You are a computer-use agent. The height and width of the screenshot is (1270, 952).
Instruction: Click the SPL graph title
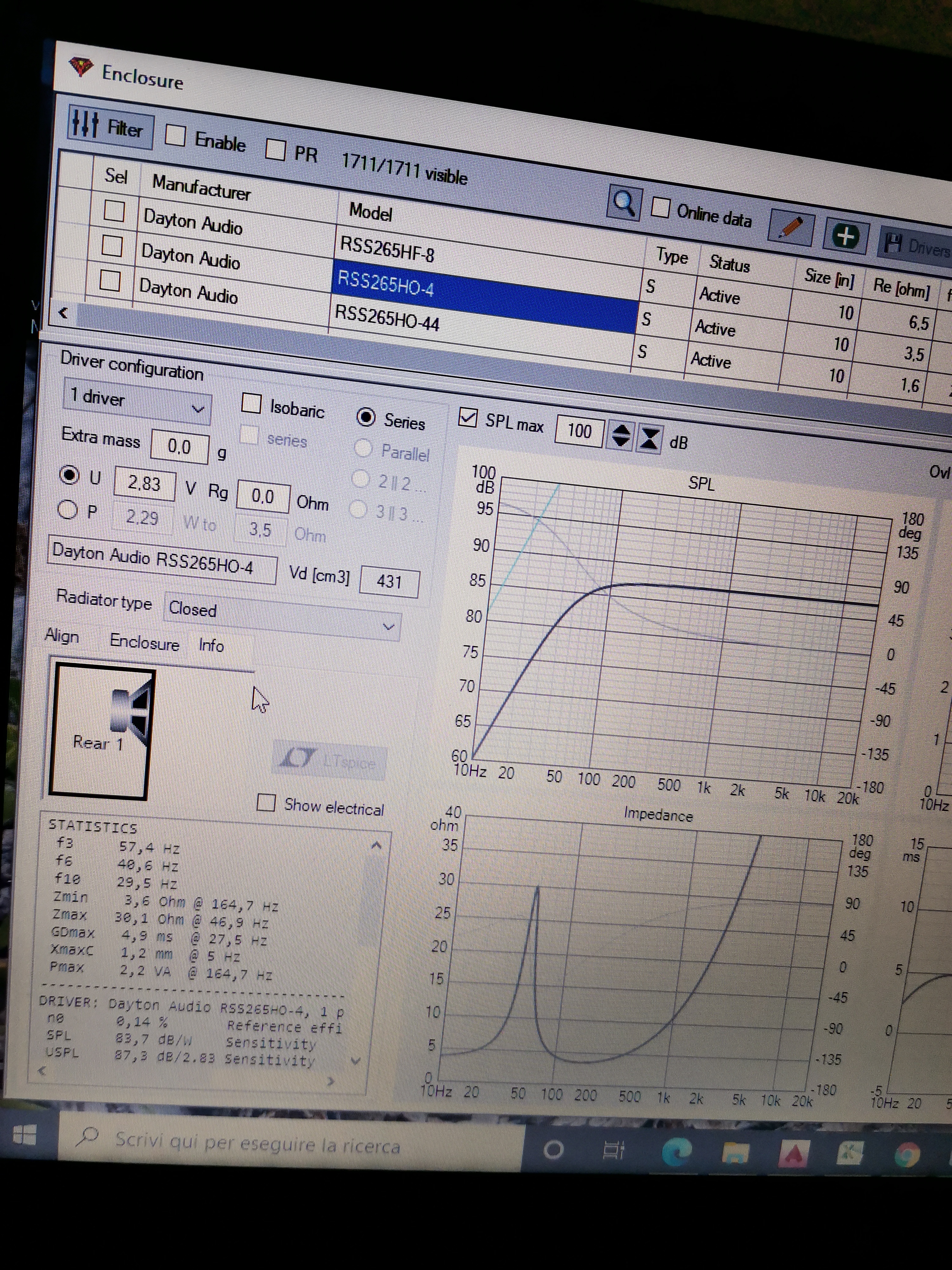pyautogui.click(x=701, y=484)
